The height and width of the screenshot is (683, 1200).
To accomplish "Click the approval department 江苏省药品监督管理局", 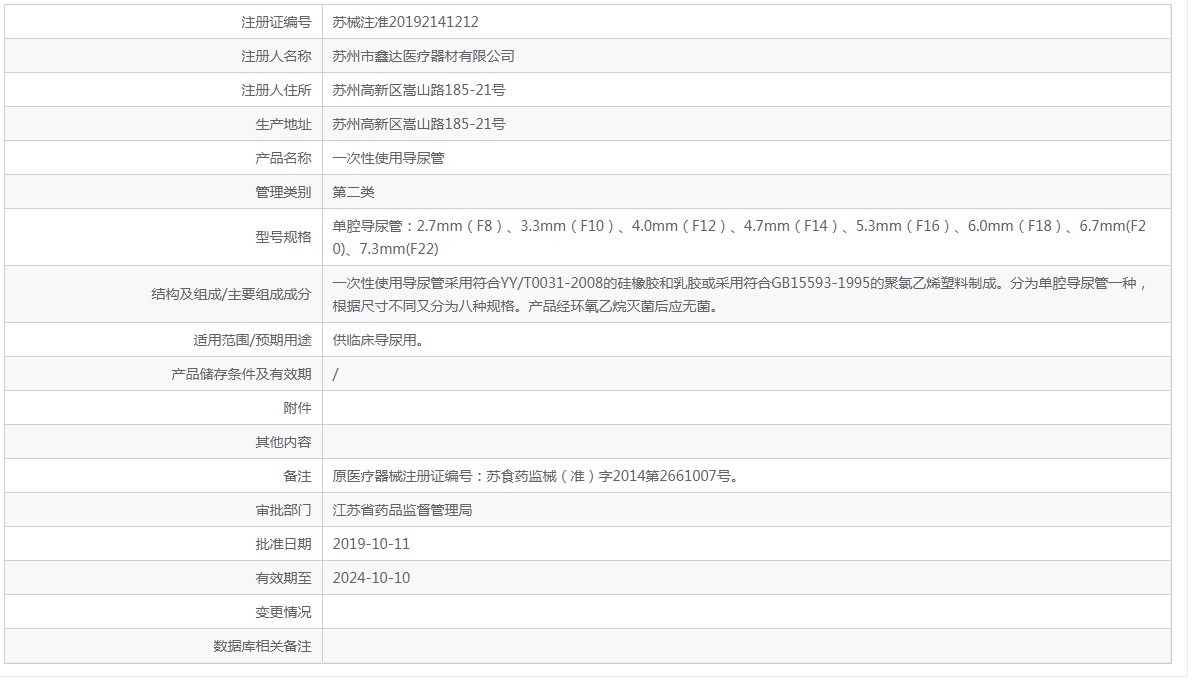I will (402, 510).
